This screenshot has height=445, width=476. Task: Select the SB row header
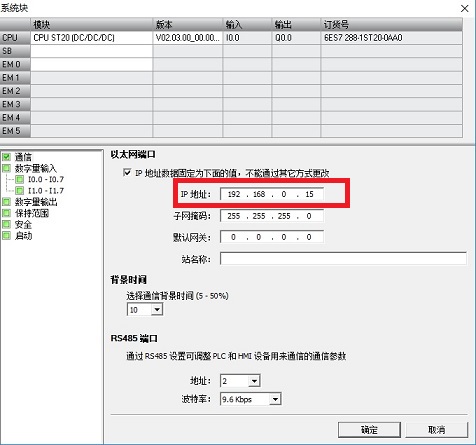[x=15, y=51]
